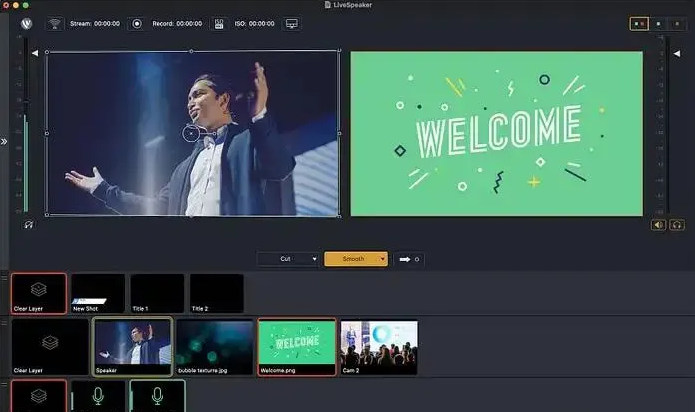This screenshot has height=412, width=695.
Task: Click the right audio meter arrow marker
Action: 677,54
